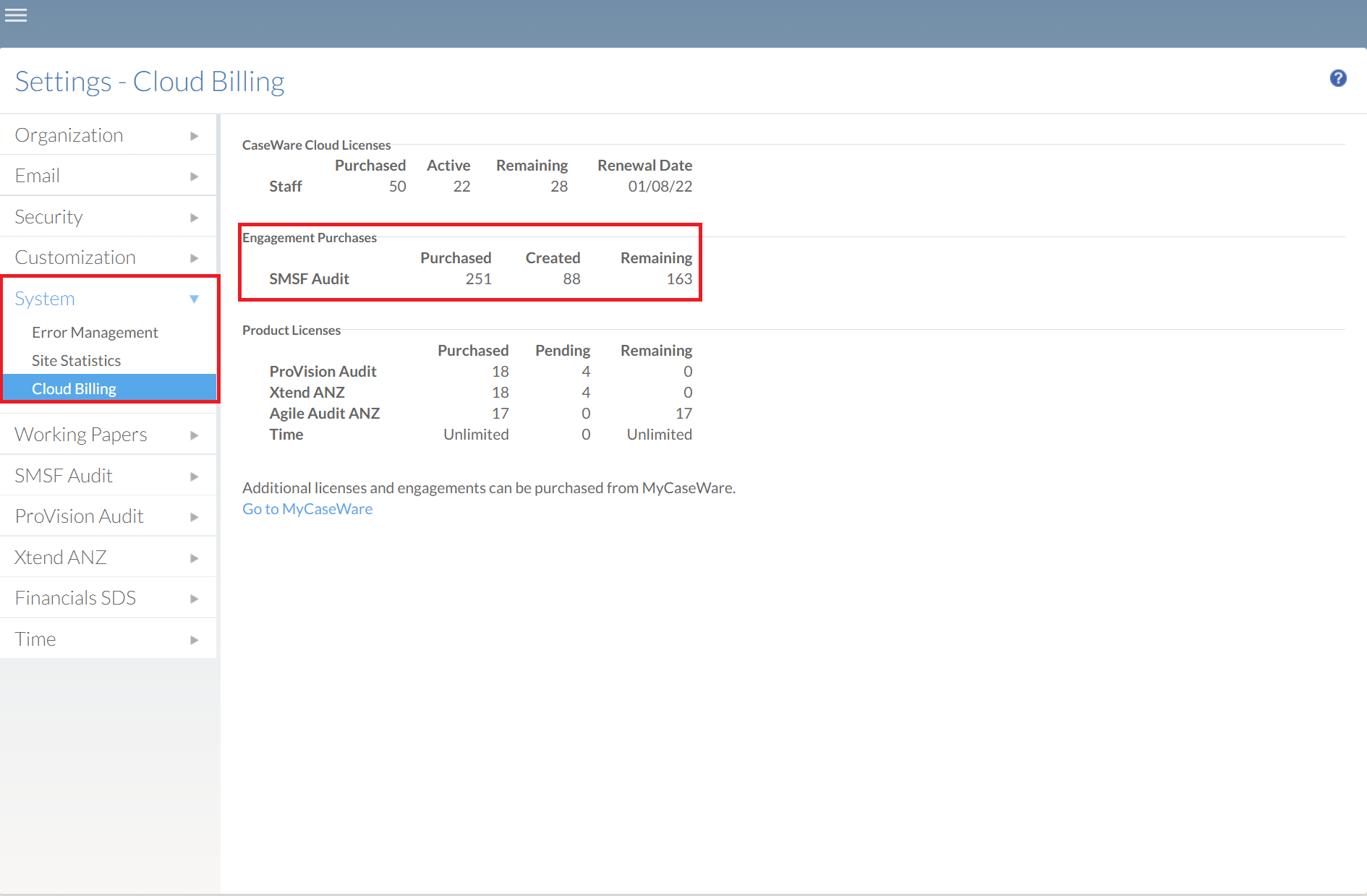Expand ProVision Audit section arrow
Screen dimensions: 1367x896
point(194,517)
